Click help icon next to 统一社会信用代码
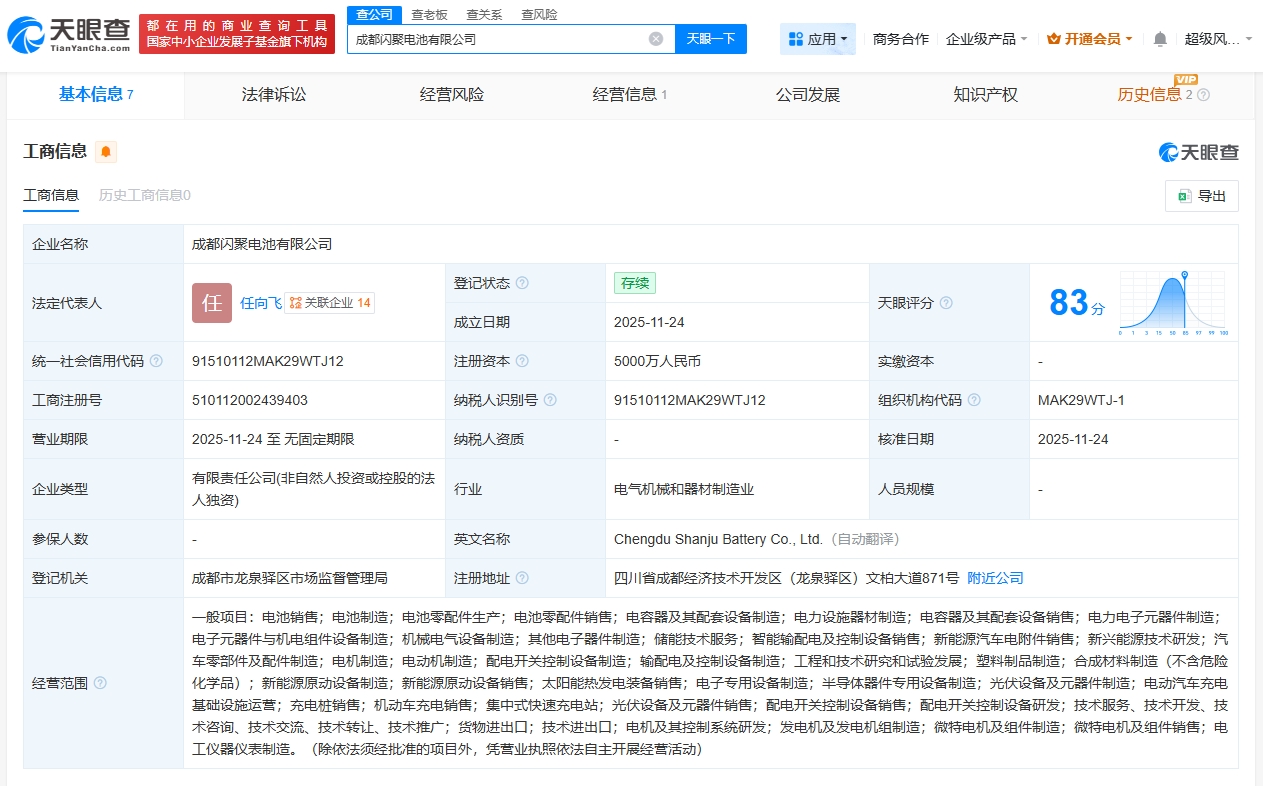 point(156,361)
